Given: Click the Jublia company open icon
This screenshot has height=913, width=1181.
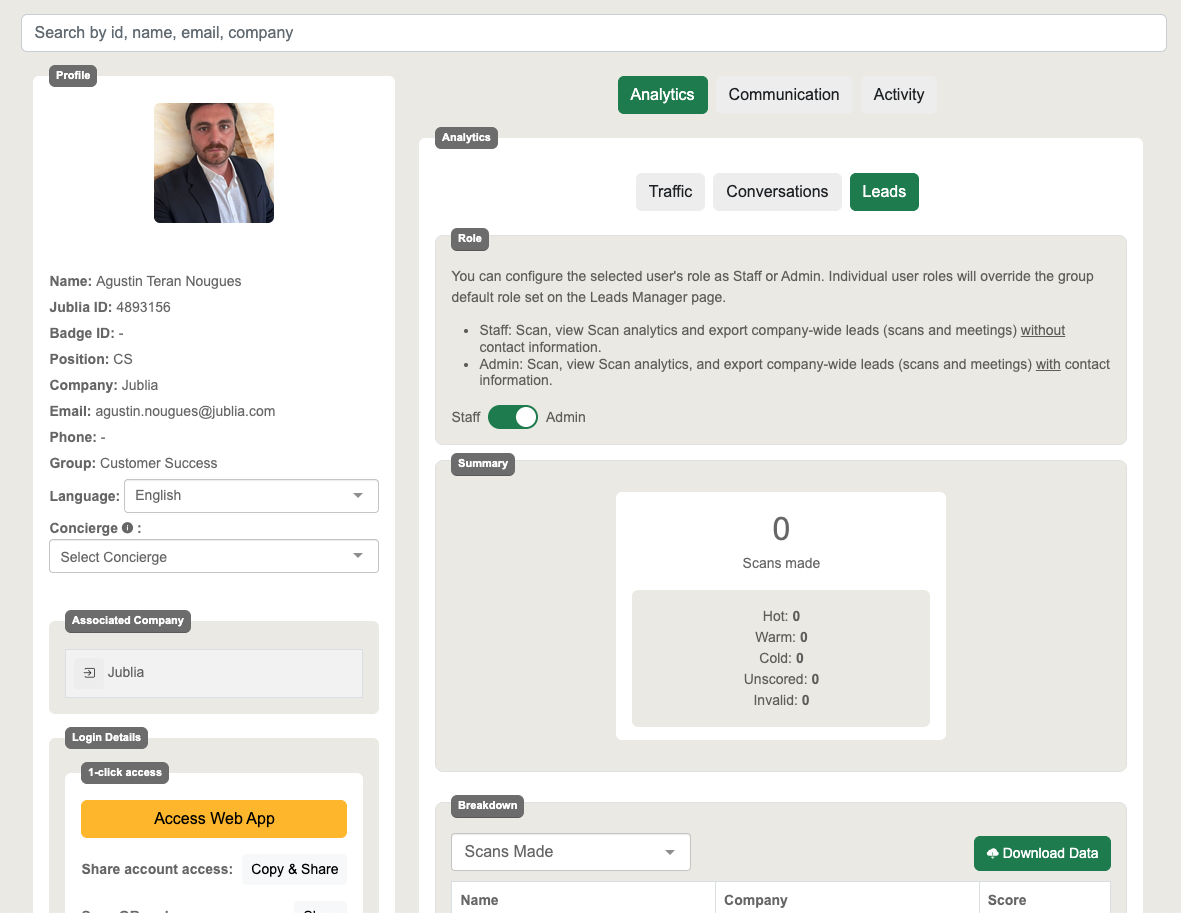Looking at the screenshot, I should tap(89, 673).
